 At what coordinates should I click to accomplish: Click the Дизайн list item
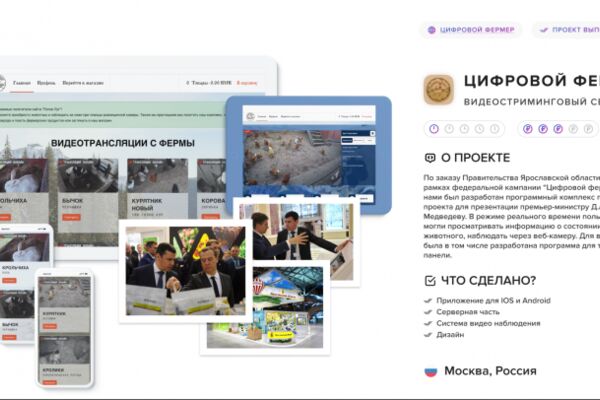point(450,335)
